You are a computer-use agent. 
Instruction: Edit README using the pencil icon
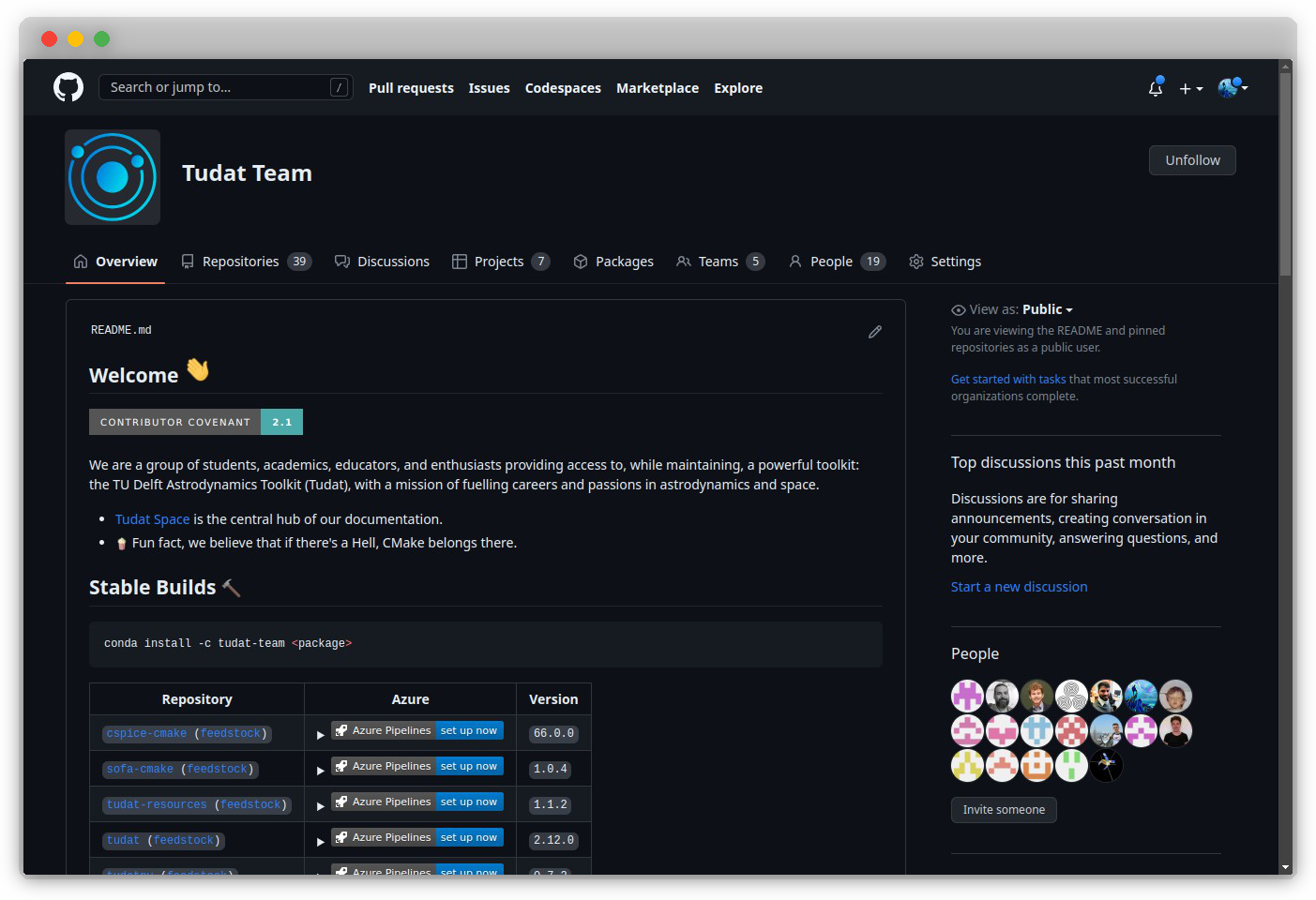pos(875,332)
